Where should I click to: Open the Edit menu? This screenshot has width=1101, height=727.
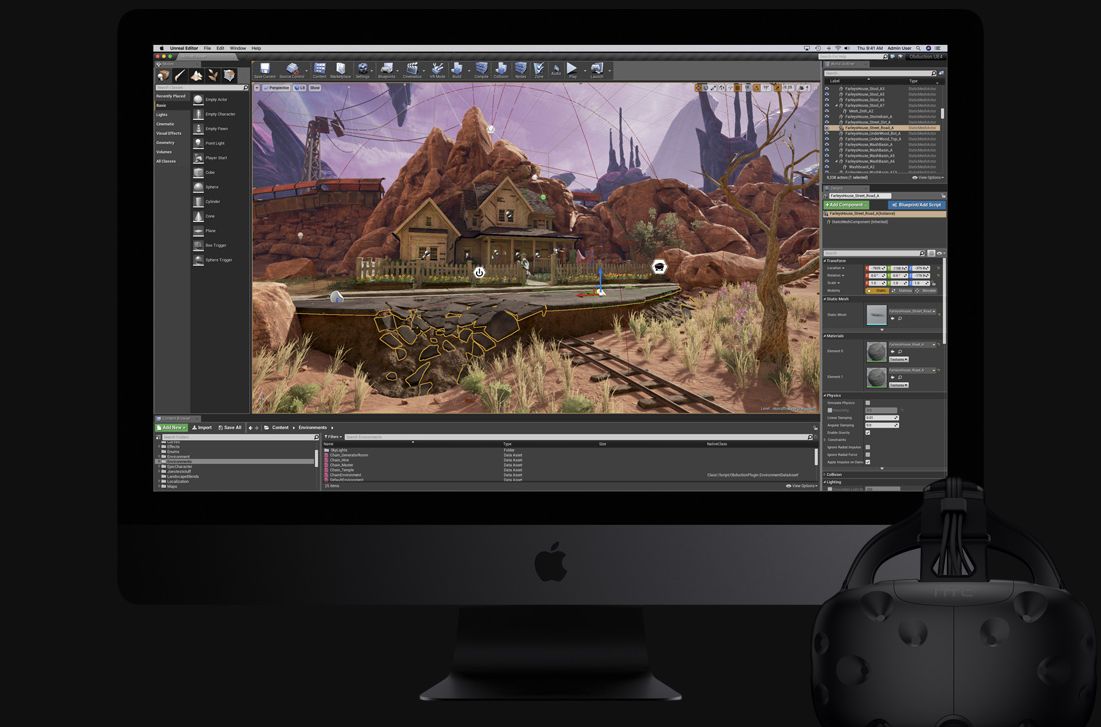220,48
